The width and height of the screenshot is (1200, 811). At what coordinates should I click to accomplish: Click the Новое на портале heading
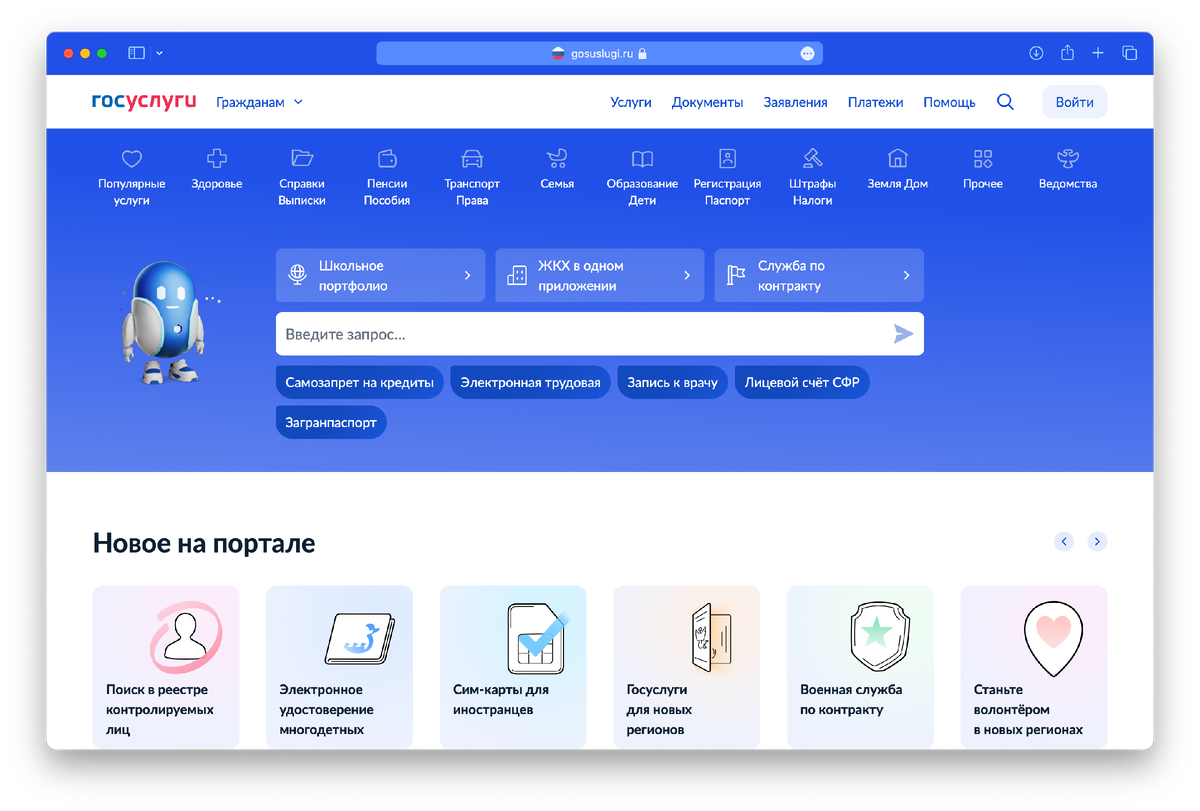click(204, 543)
